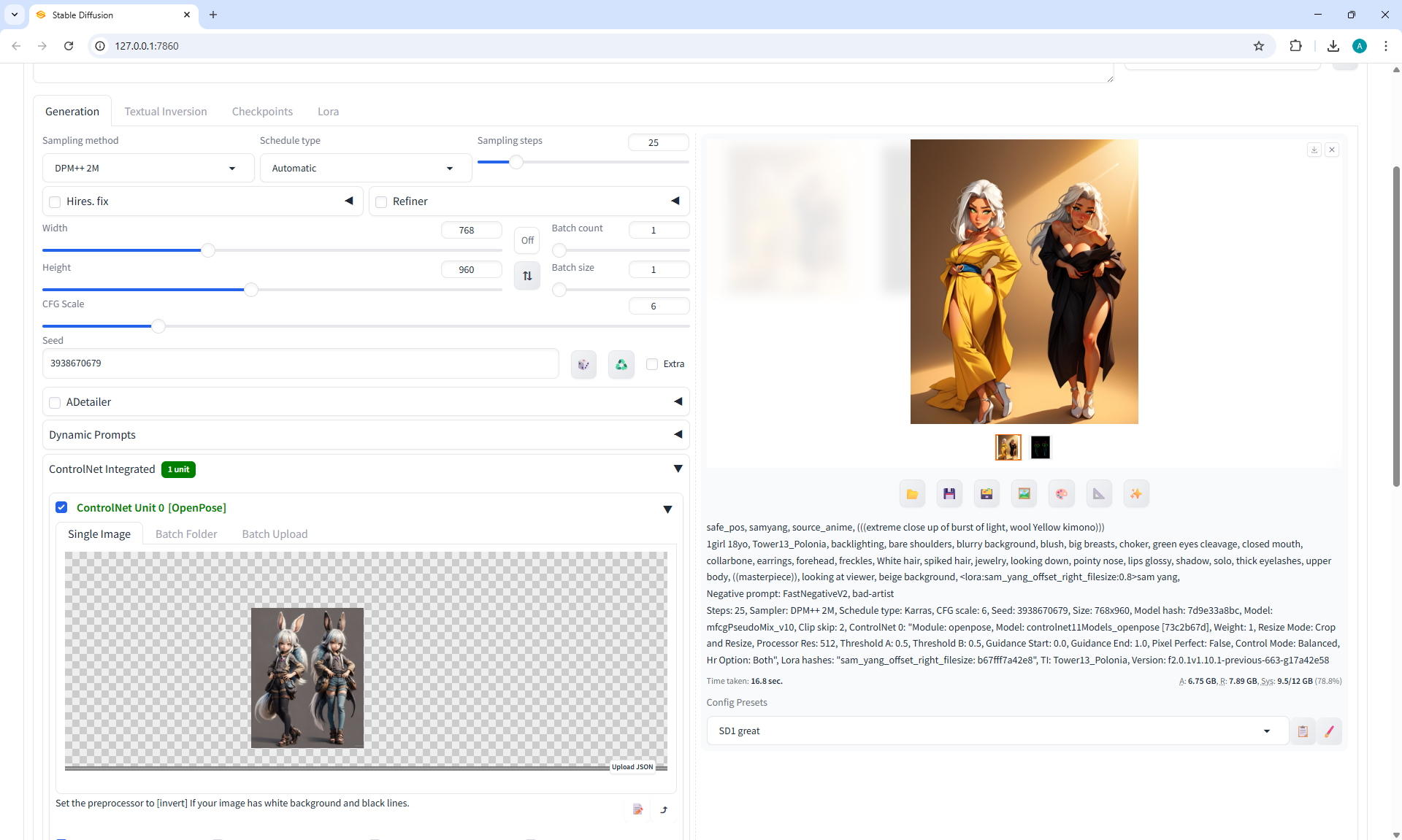Screen dimensions: 1402x840
Task: Open output folder with yellow folder icon
Action: (x=912, y=494)
